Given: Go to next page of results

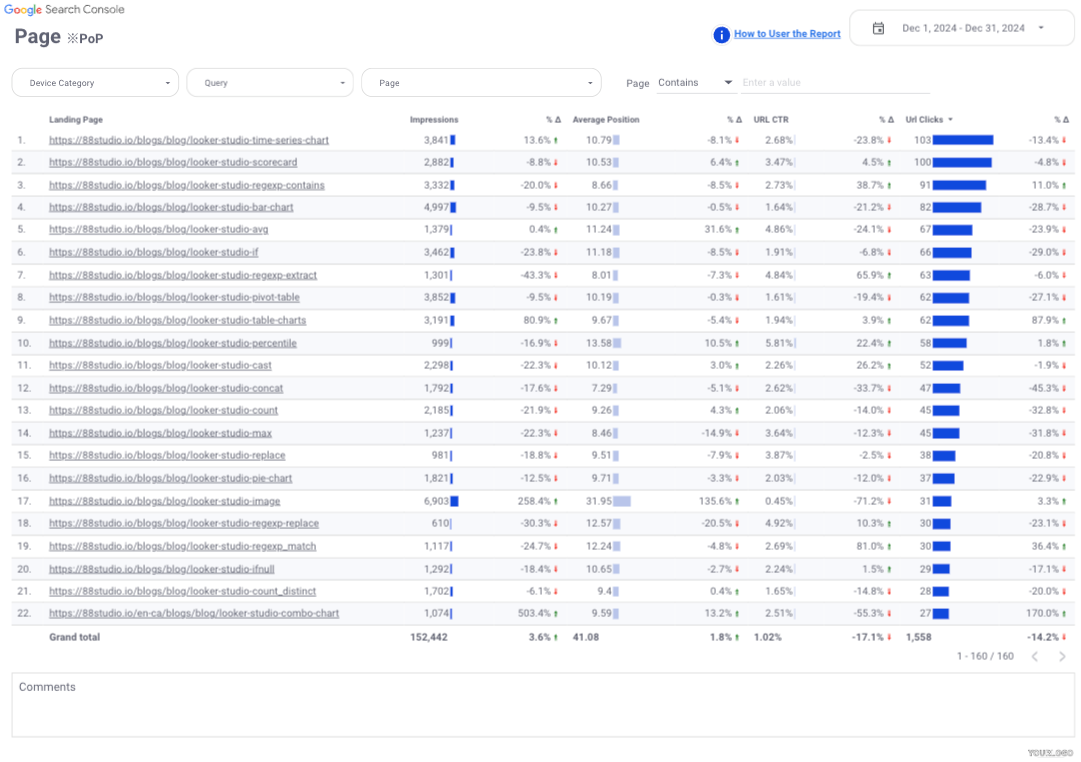Looking at the screenshot, I should coord(1062,657).
